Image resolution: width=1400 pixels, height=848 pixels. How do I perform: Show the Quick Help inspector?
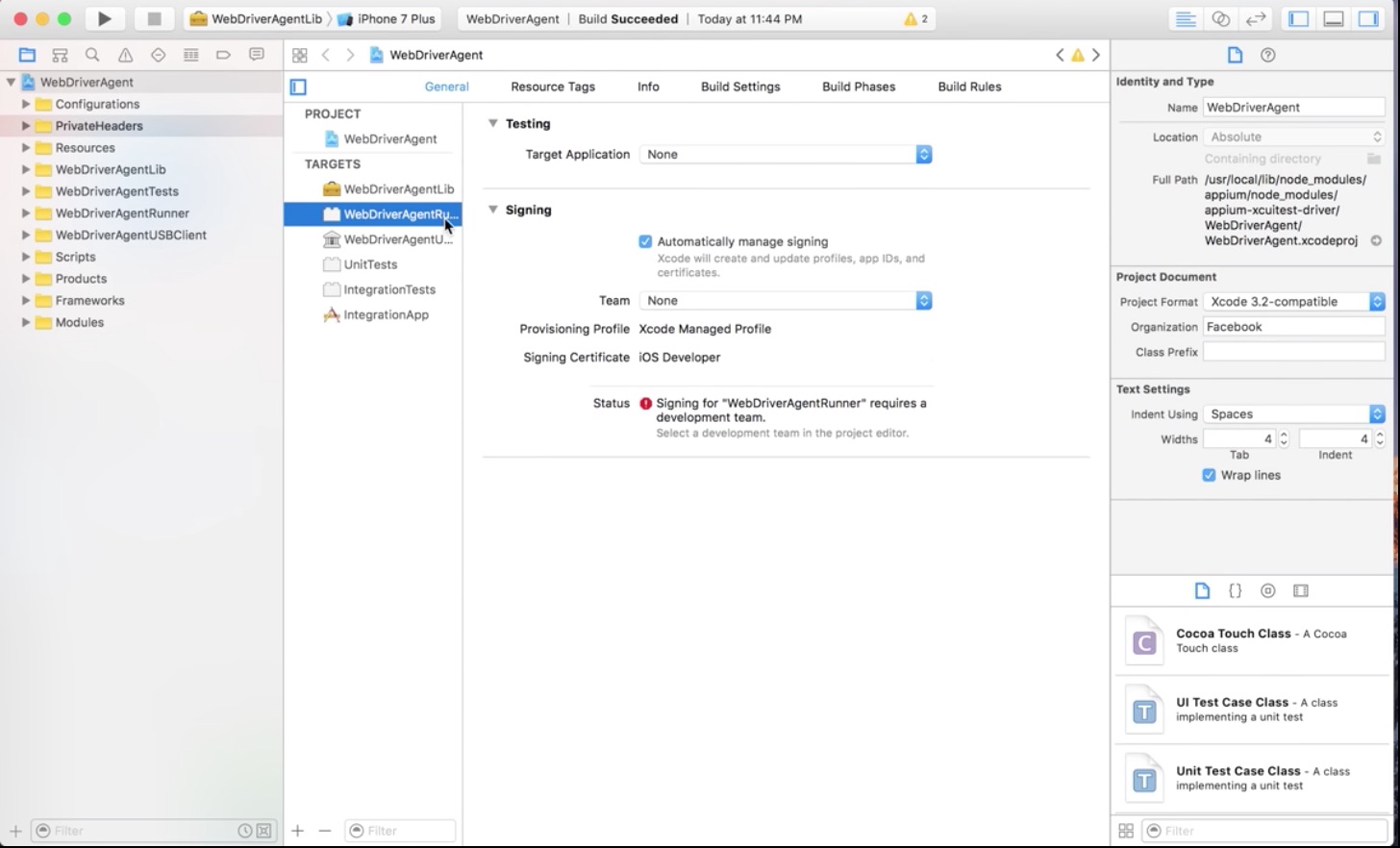[x=1268, y=55]
